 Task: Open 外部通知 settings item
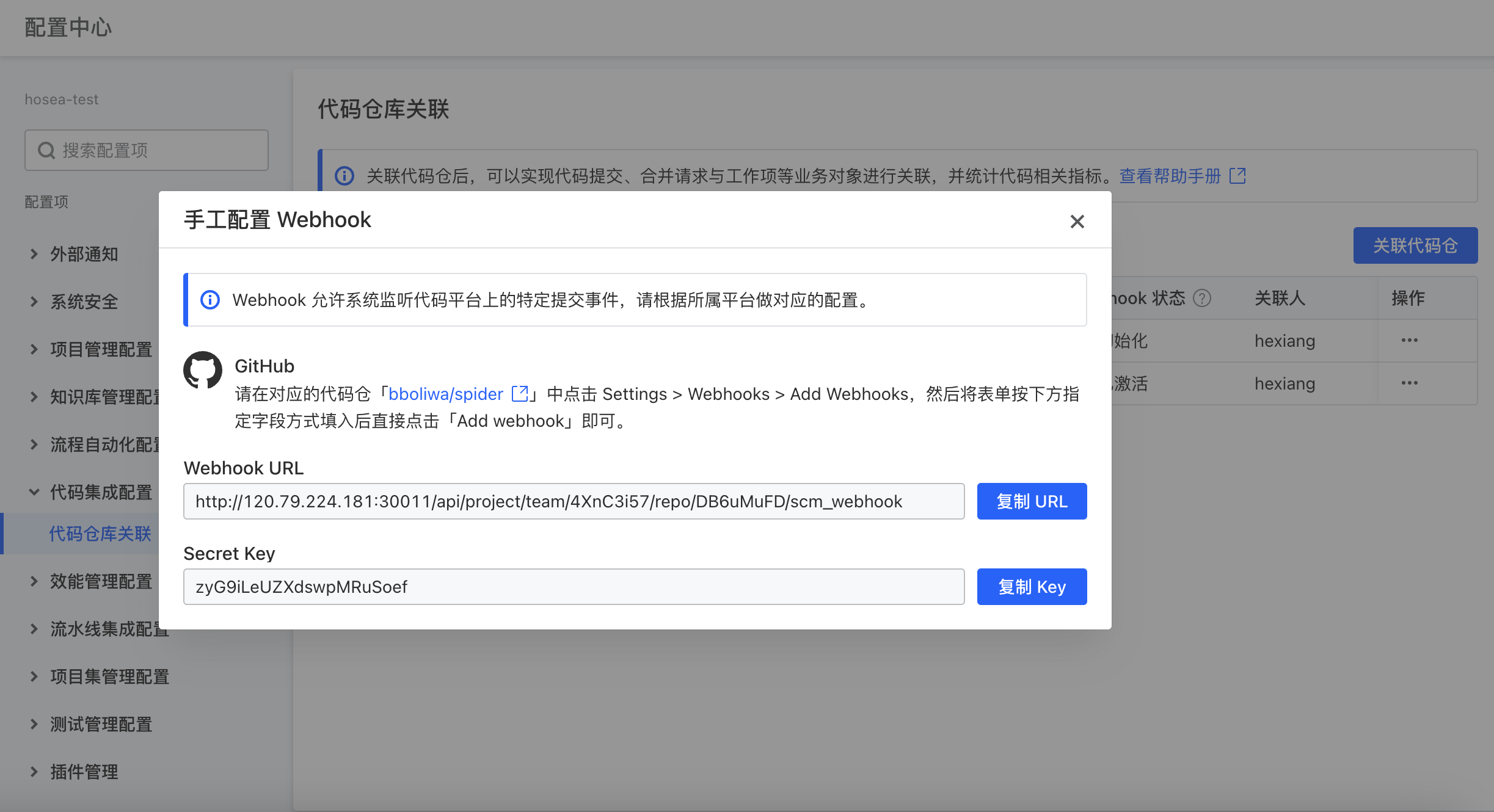(x=84, y=254)
